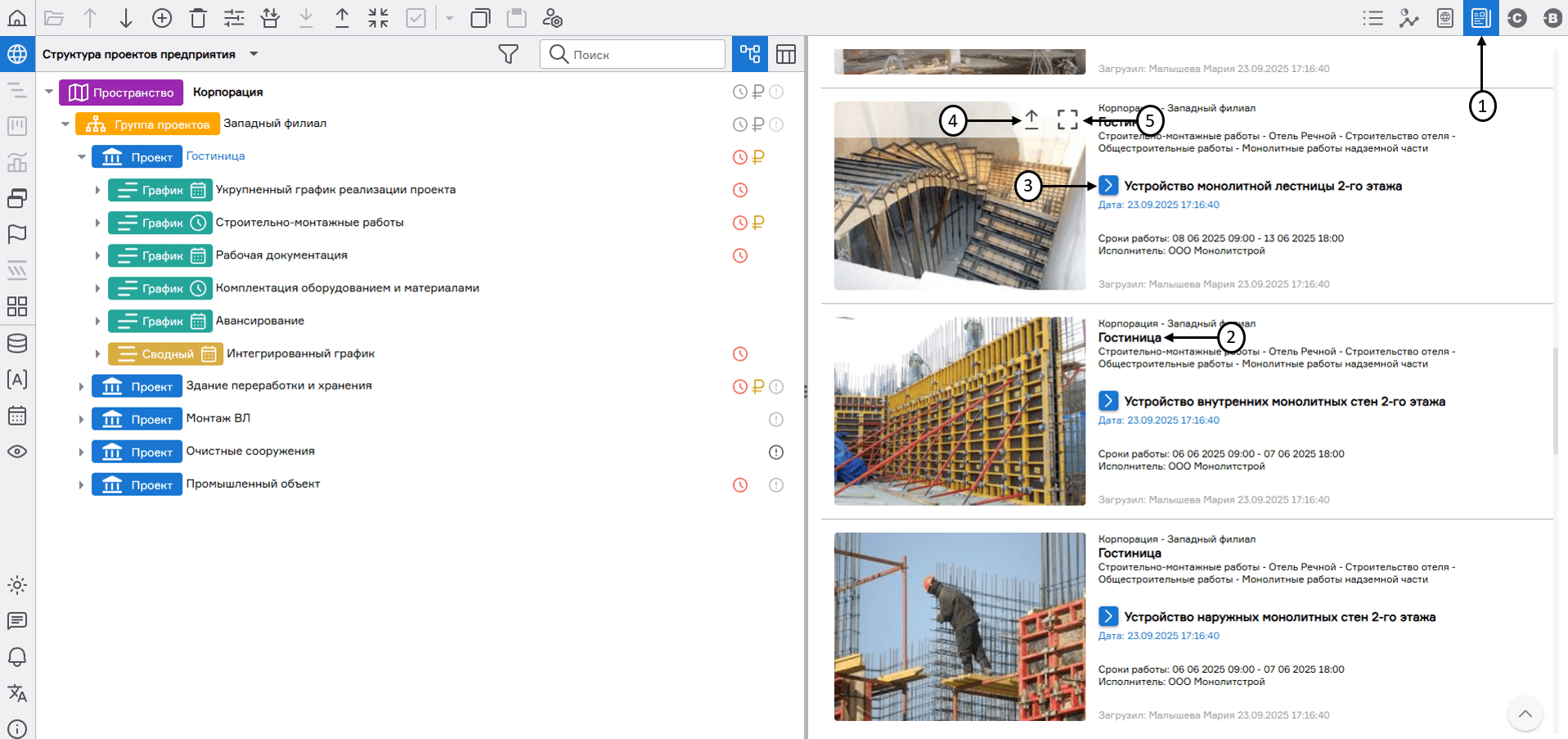Click the home icon in top-left corner
Image resolution: width=1568 pixels, height=739 pixels.
(x=17, y=17)
